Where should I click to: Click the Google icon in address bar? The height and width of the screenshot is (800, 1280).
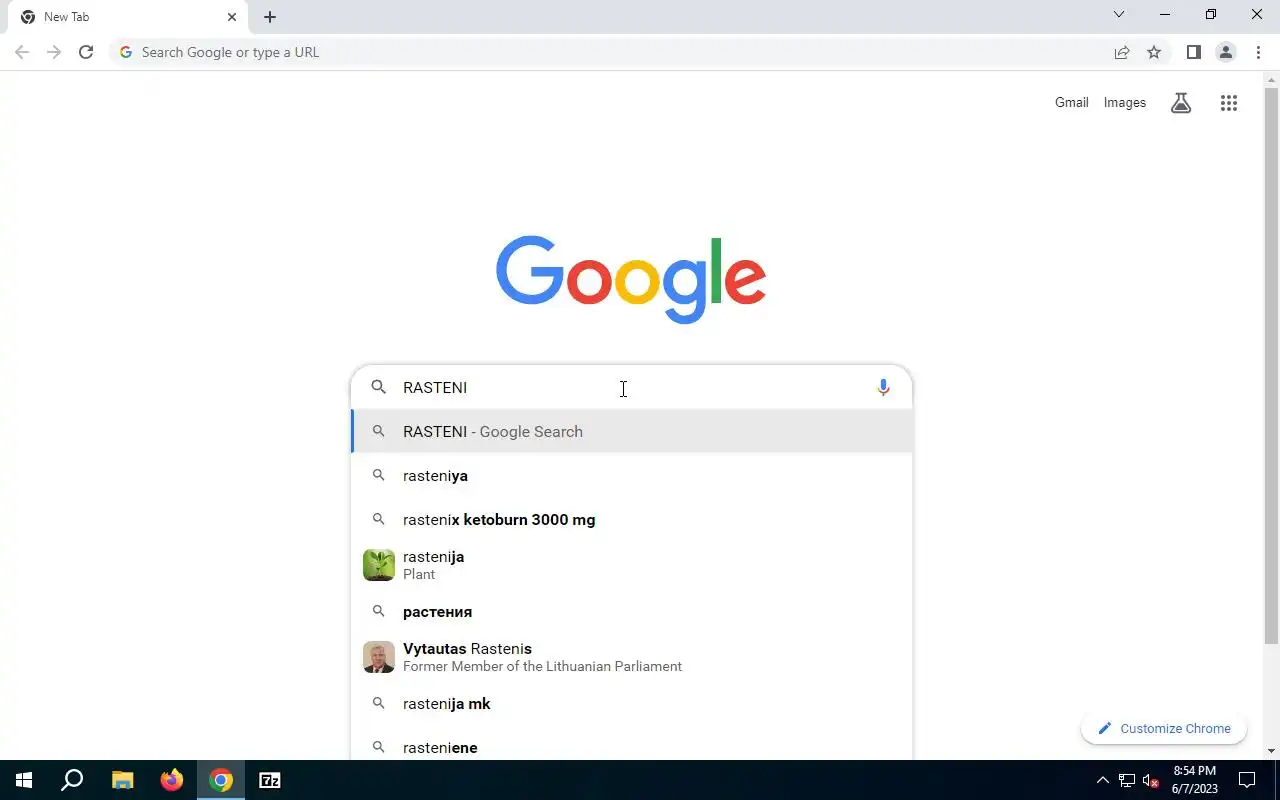click(126, 52)
